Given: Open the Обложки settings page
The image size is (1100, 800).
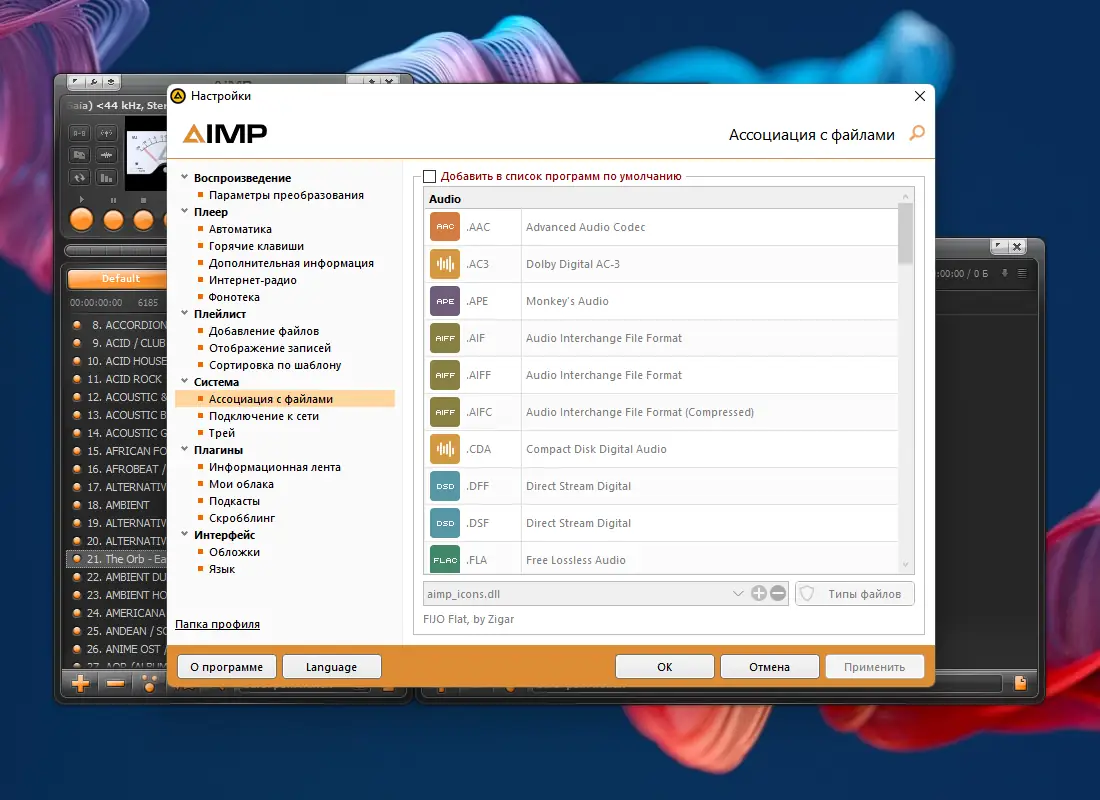Looking at the screenshot, I should [x=235, y=551].
